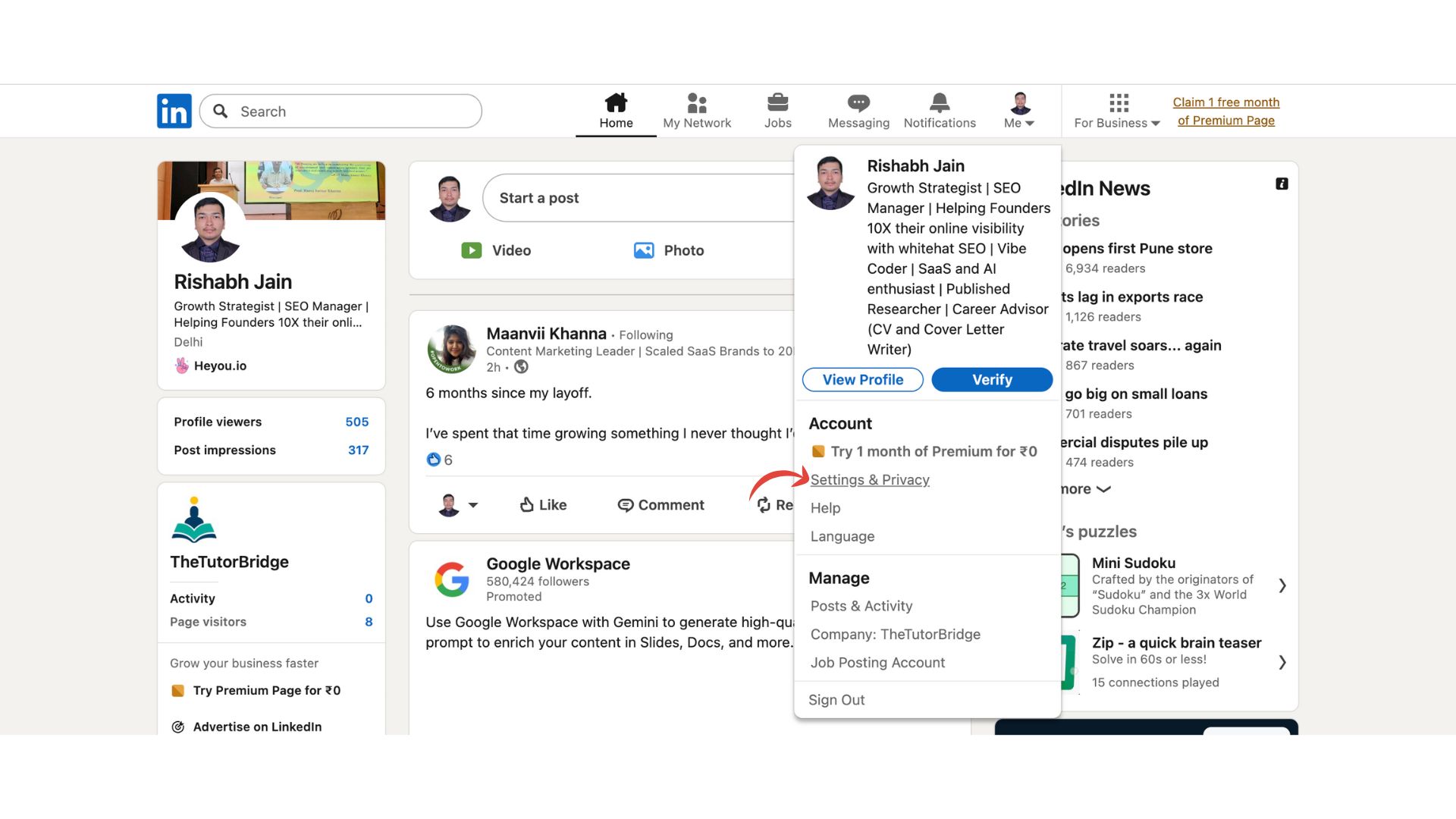Open the Notifications bell icon

point(939,103)
